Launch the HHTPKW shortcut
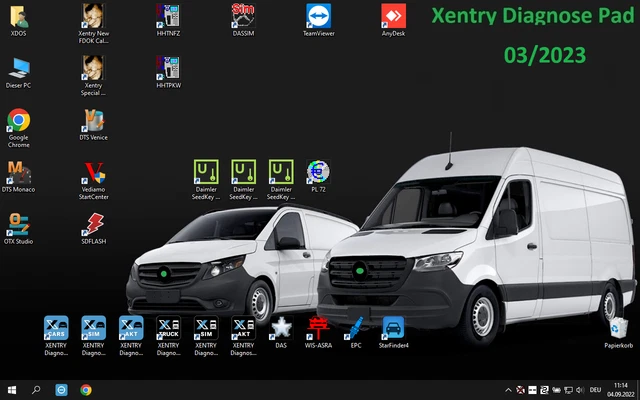The width and height of the screenshot is (640, 400). point(168,73)
